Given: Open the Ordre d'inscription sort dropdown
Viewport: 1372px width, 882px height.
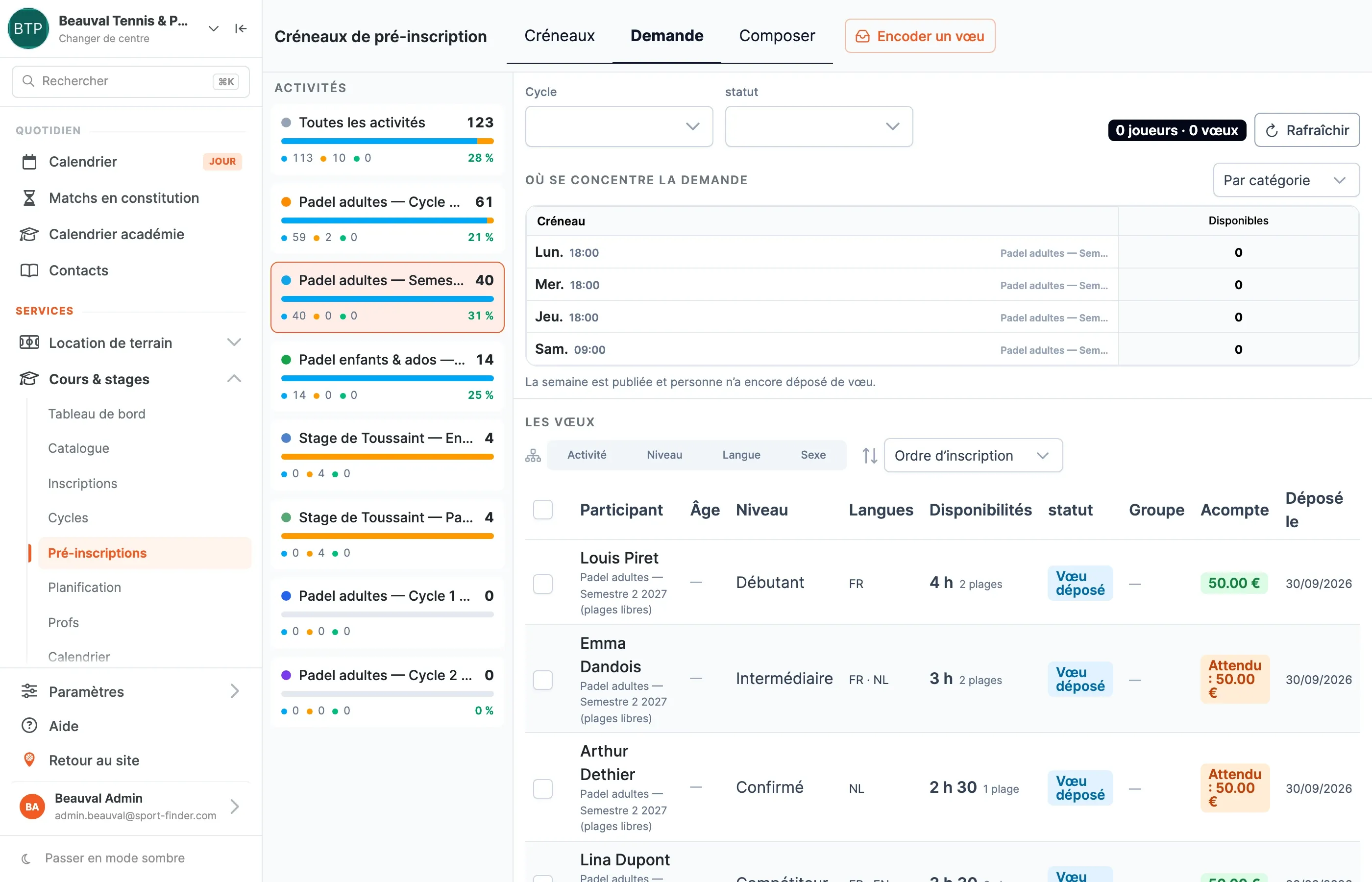Looking at the screenshot, I should click(x=973, y=455).
